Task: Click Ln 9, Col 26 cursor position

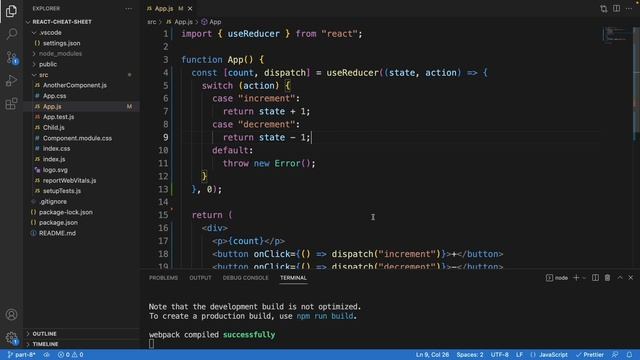Action: (x=432, y=355)
